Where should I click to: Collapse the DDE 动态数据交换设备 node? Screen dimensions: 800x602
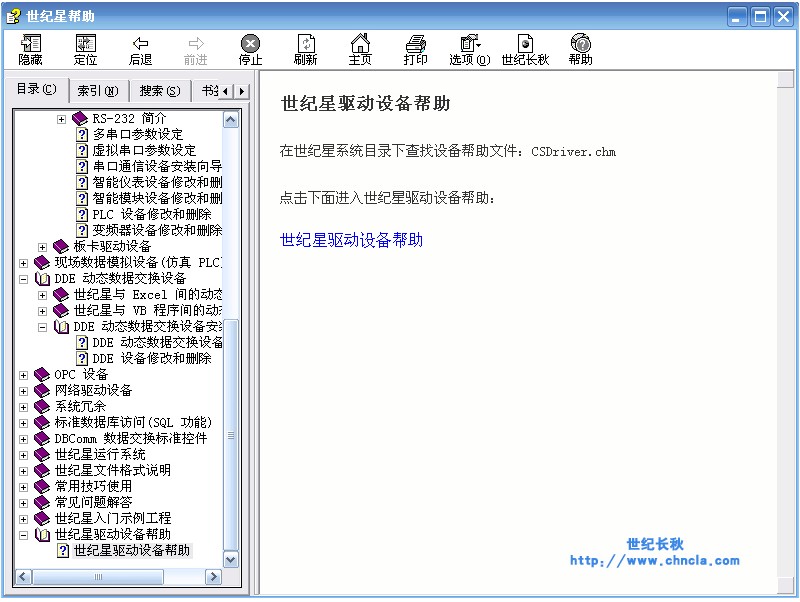tap(23, 279)
